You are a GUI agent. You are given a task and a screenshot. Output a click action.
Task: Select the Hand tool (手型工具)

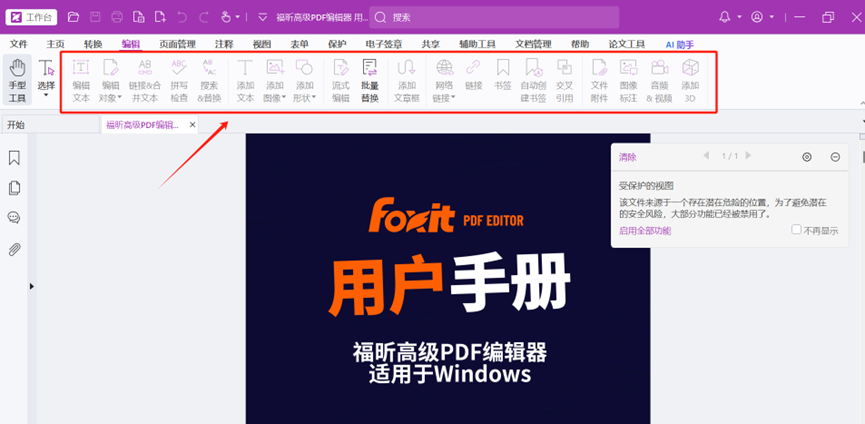[x=17, y=81]
